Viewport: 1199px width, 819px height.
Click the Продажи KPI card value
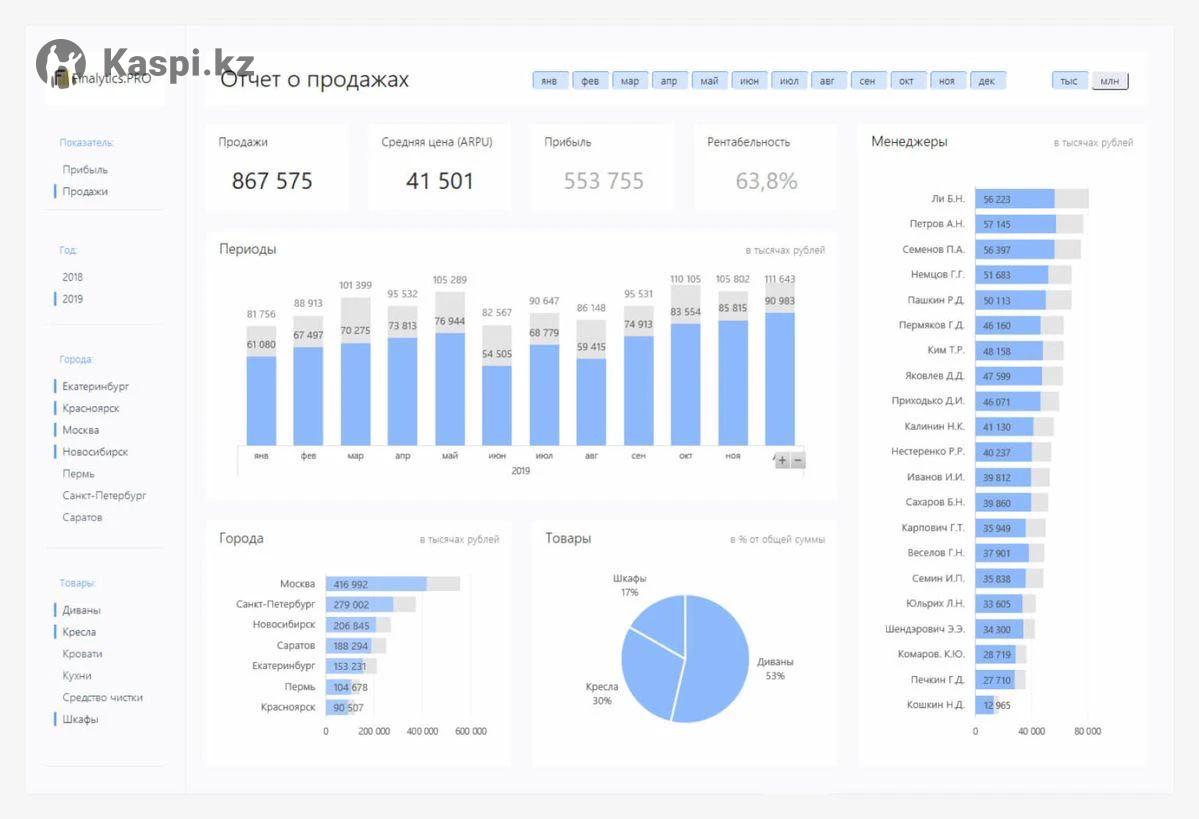point(272,181)
